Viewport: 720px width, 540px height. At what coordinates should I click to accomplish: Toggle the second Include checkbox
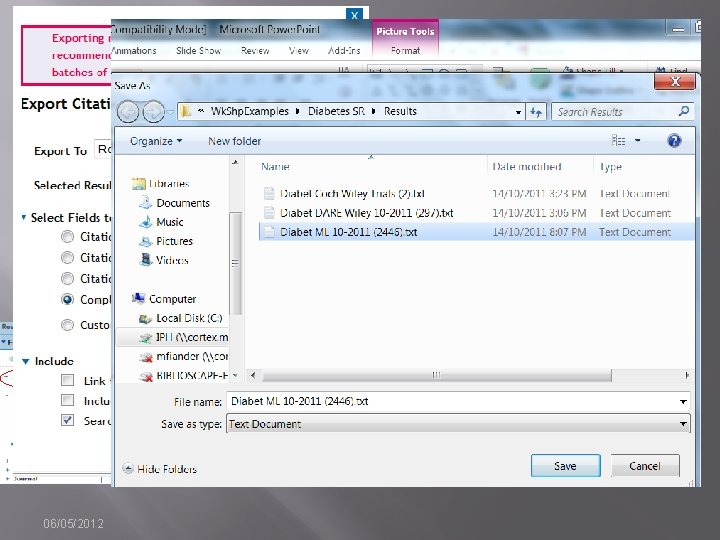tap(68, 400)
